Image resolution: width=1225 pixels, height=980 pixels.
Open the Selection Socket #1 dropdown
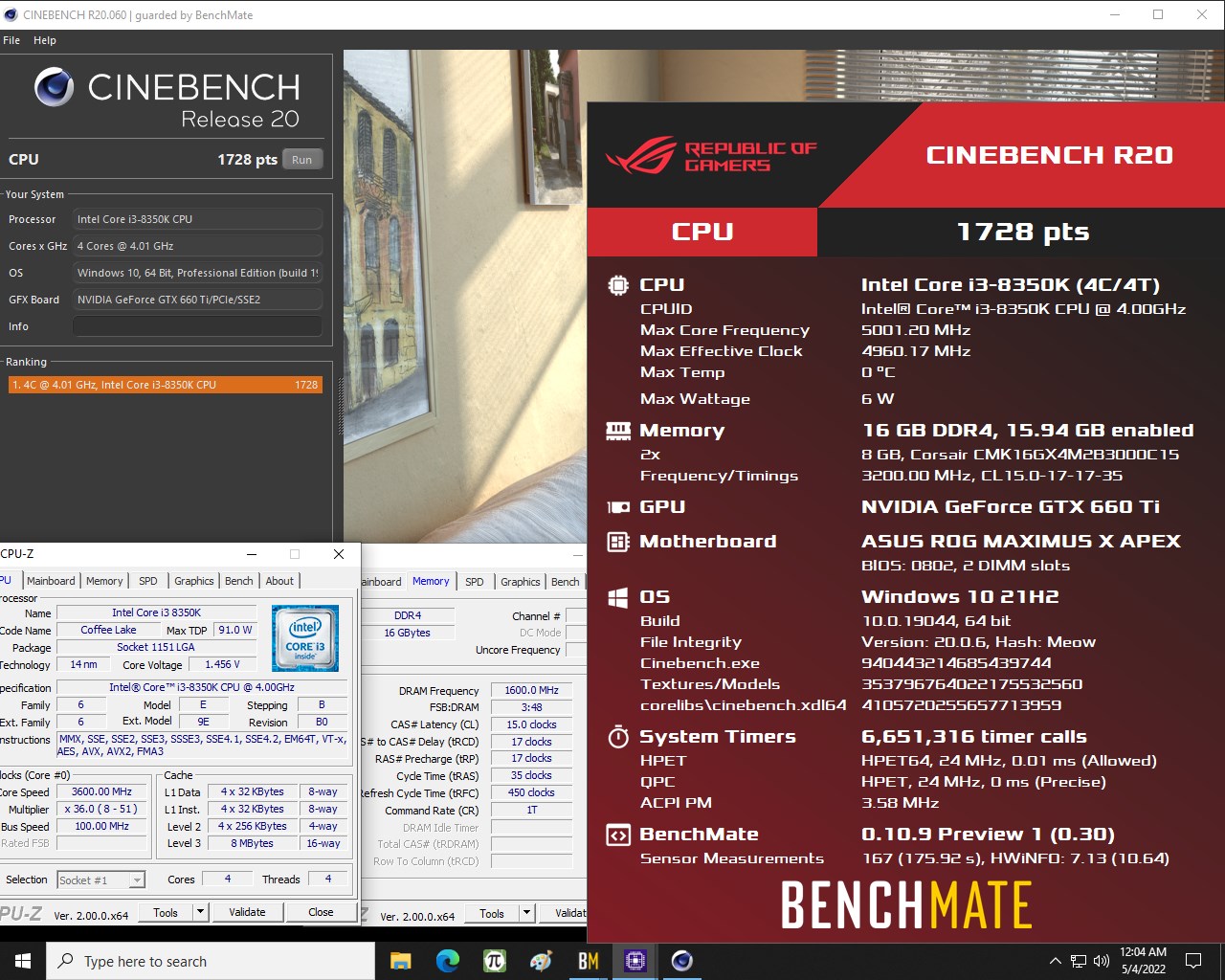(x=100, y=880)
